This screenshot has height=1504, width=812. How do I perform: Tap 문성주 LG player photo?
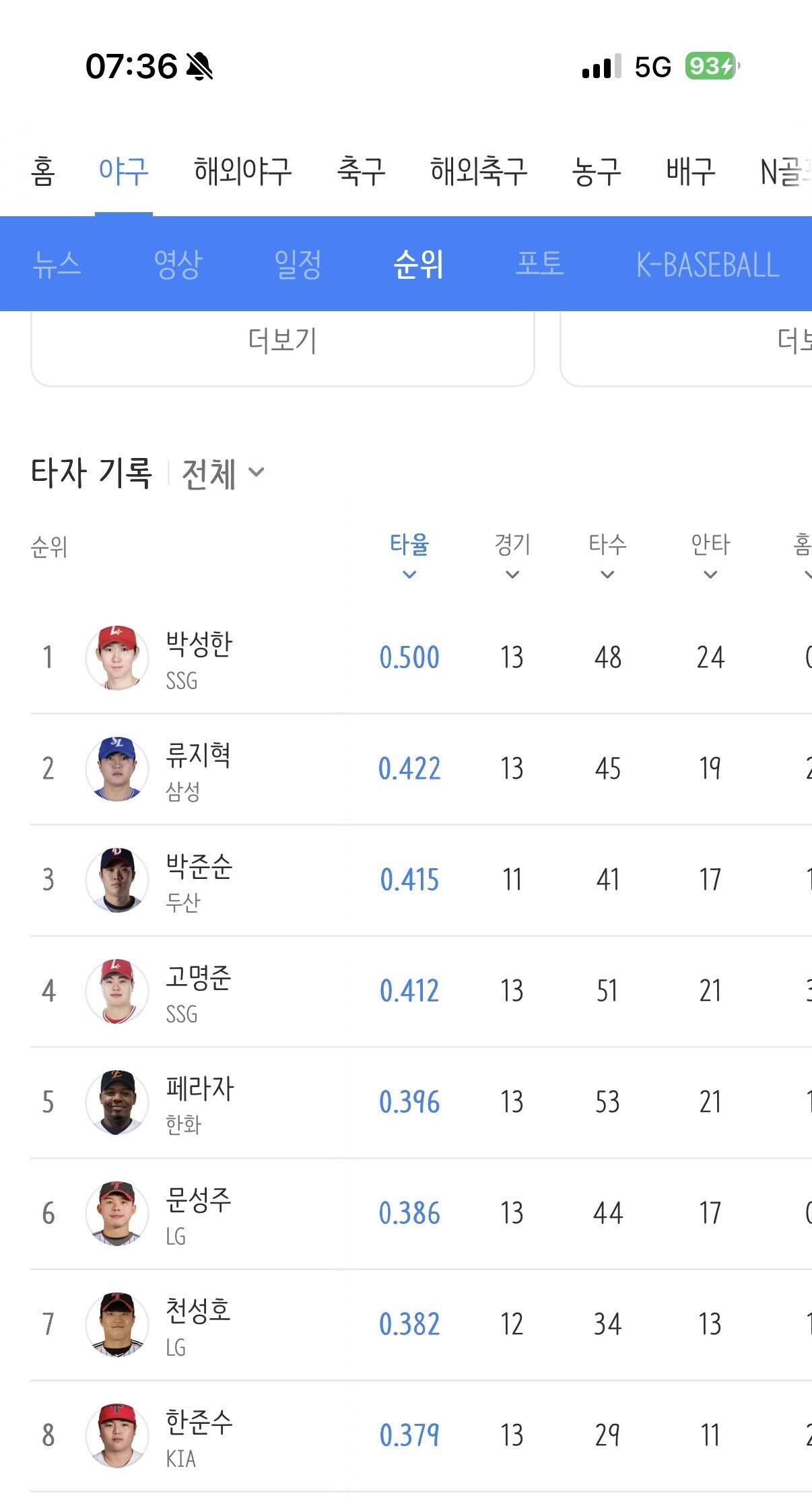(117, 1213)
